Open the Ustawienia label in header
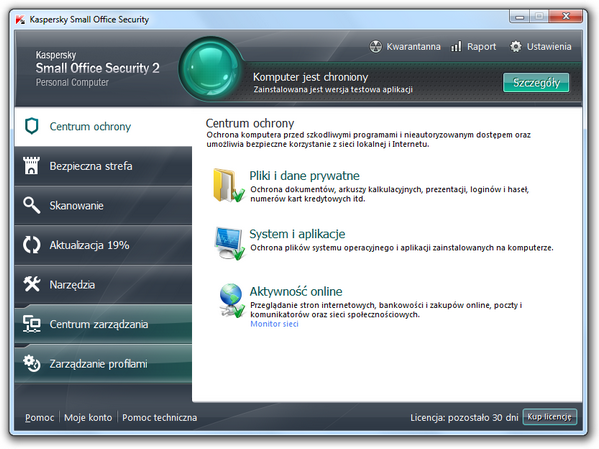The image size is (599, 449). pyautogui.click(x=549, y=47)
